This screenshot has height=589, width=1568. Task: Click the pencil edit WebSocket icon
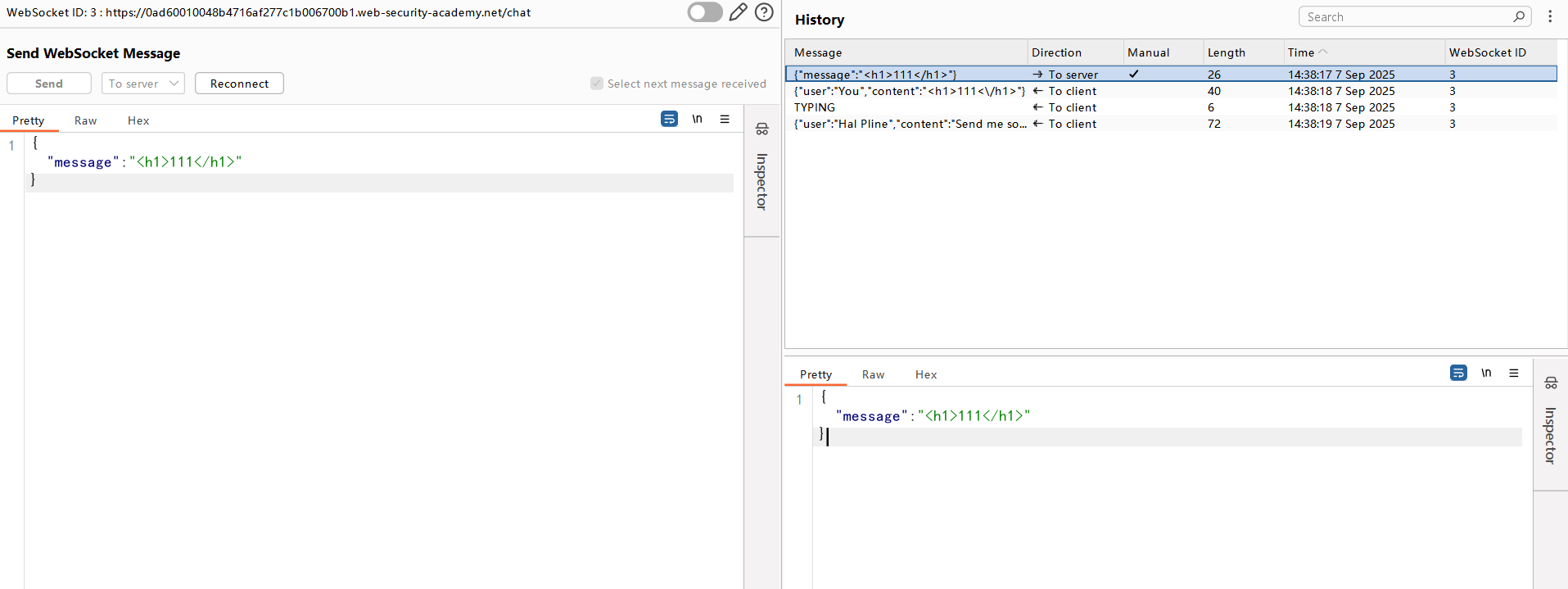(738, 12)
